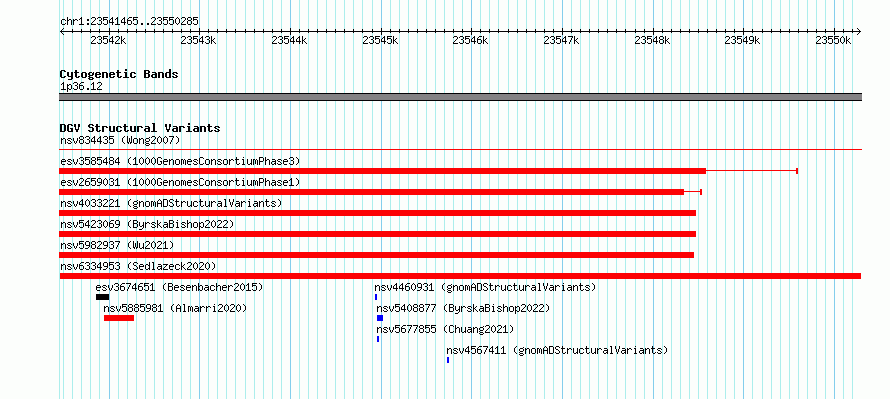Click the 23547k ruler tick label

point(561,40)
